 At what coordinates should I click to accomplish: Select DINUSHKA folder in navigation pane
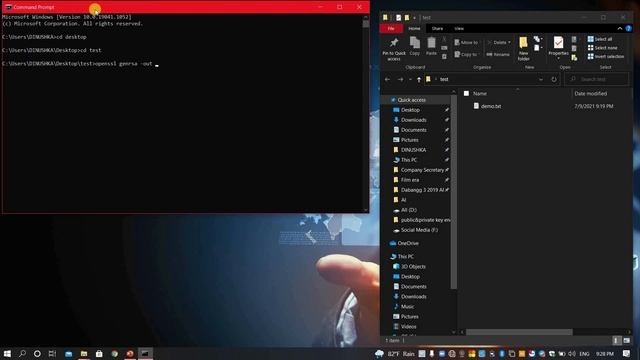click(413, 150)
